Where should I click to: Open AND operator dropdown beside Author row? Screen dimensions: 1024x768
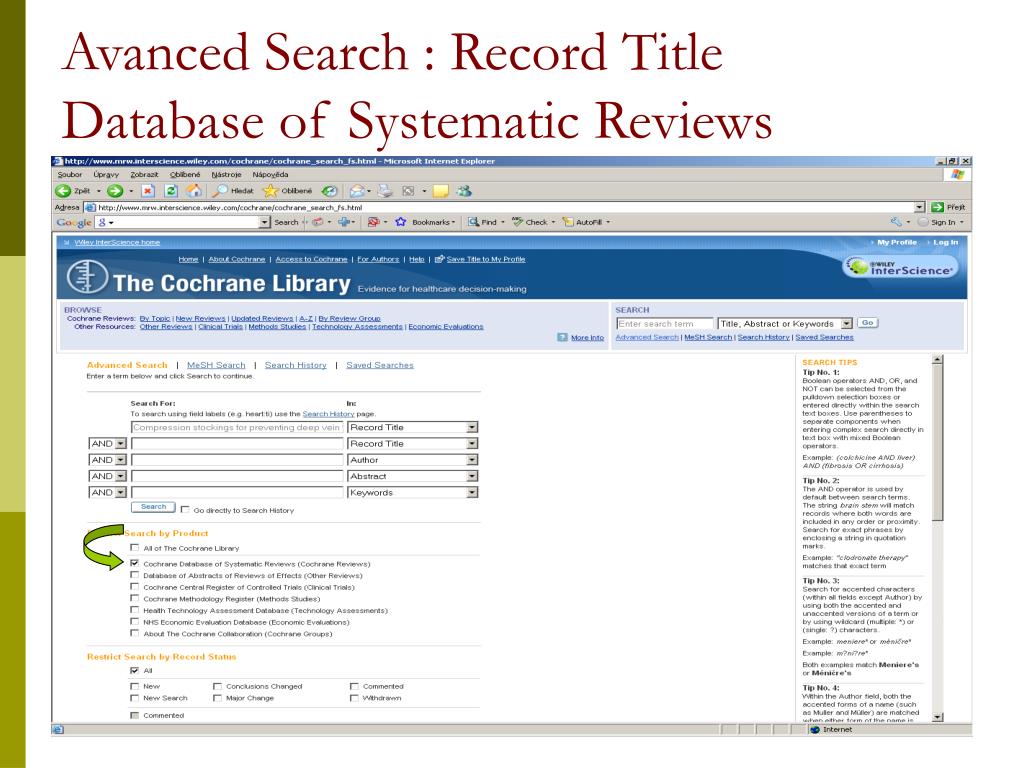point(120,460)
